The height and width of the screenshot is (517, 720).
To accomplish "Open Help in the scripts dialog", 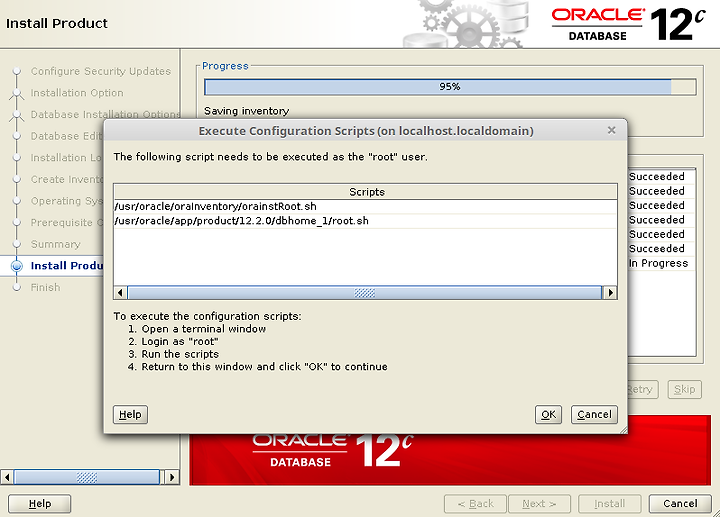I will pyautogui.click(x=130, y=415).
